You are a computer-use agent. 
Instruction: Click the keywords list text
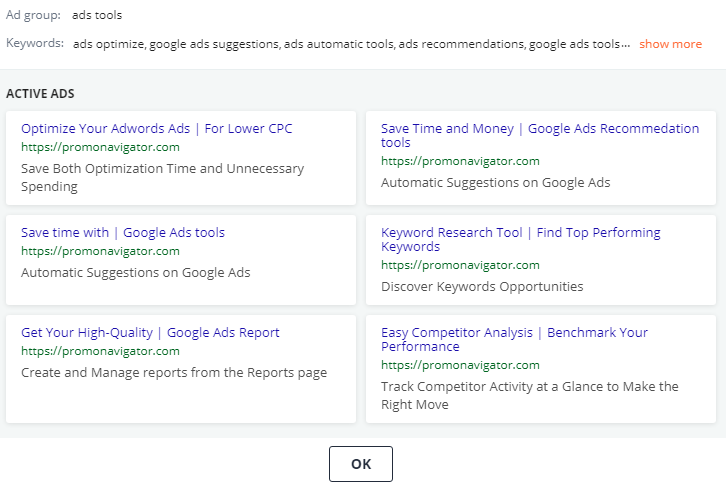coord(351,44)
